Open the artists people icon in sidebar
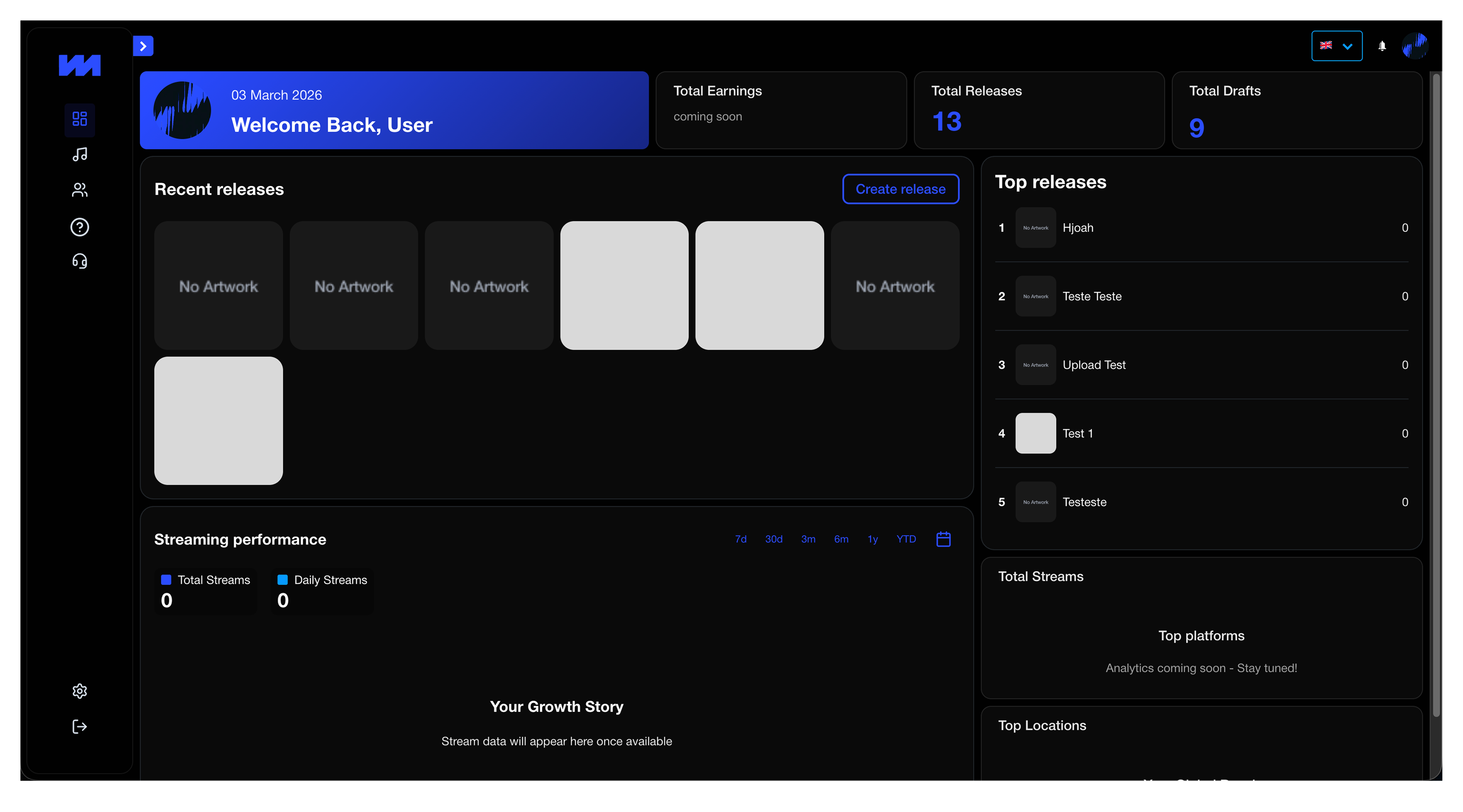The height and width of the screenshot is (812, 1463). coord(80,190)
